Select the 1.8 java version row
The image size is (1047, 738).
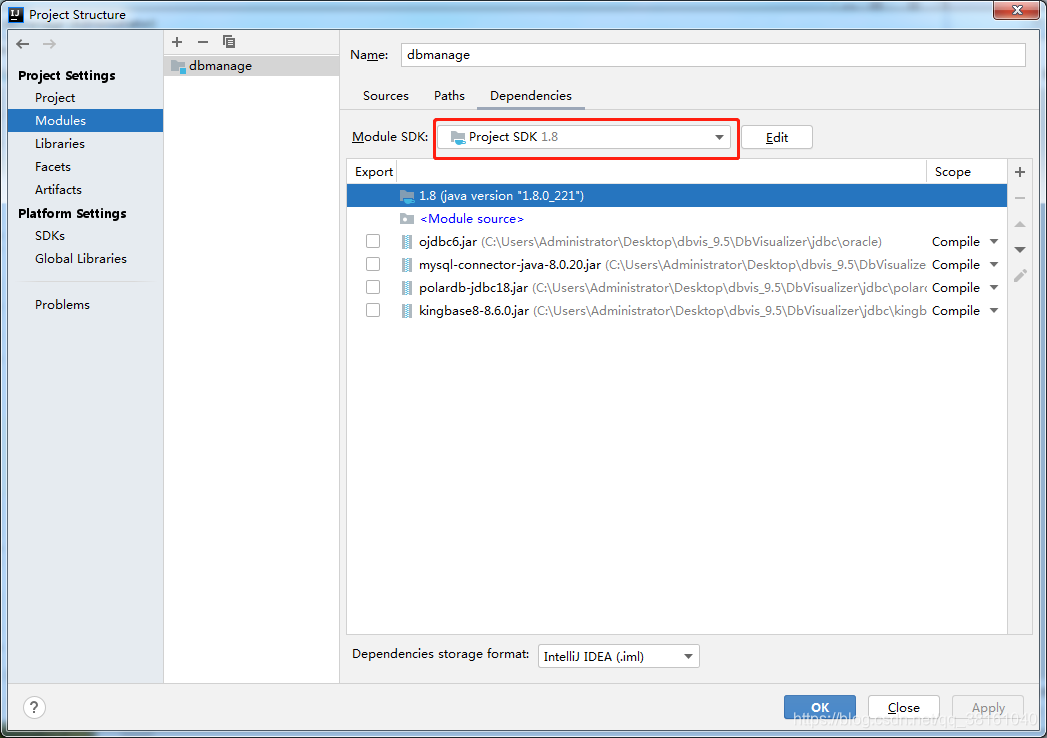(x=676, y=196)
